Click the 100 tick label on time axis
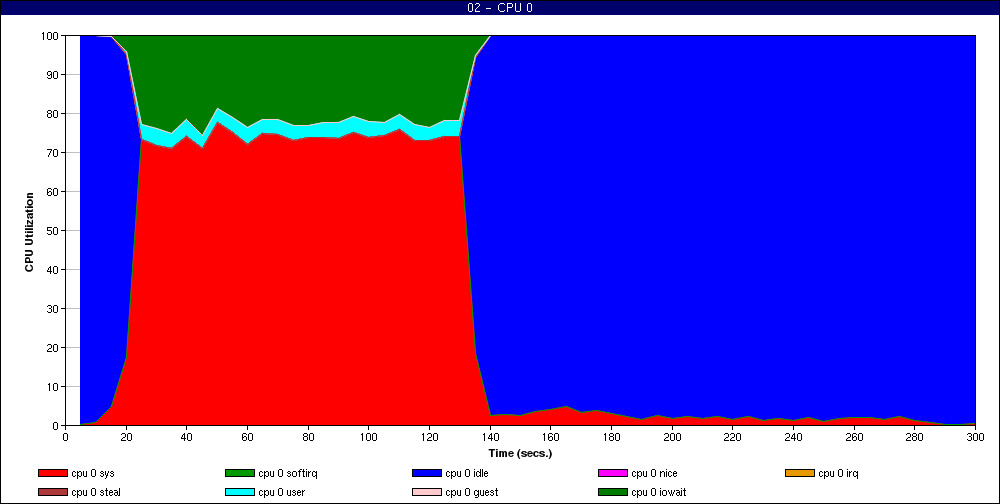The width and height of the screenshot is (1000, 504). coord(368,437)
